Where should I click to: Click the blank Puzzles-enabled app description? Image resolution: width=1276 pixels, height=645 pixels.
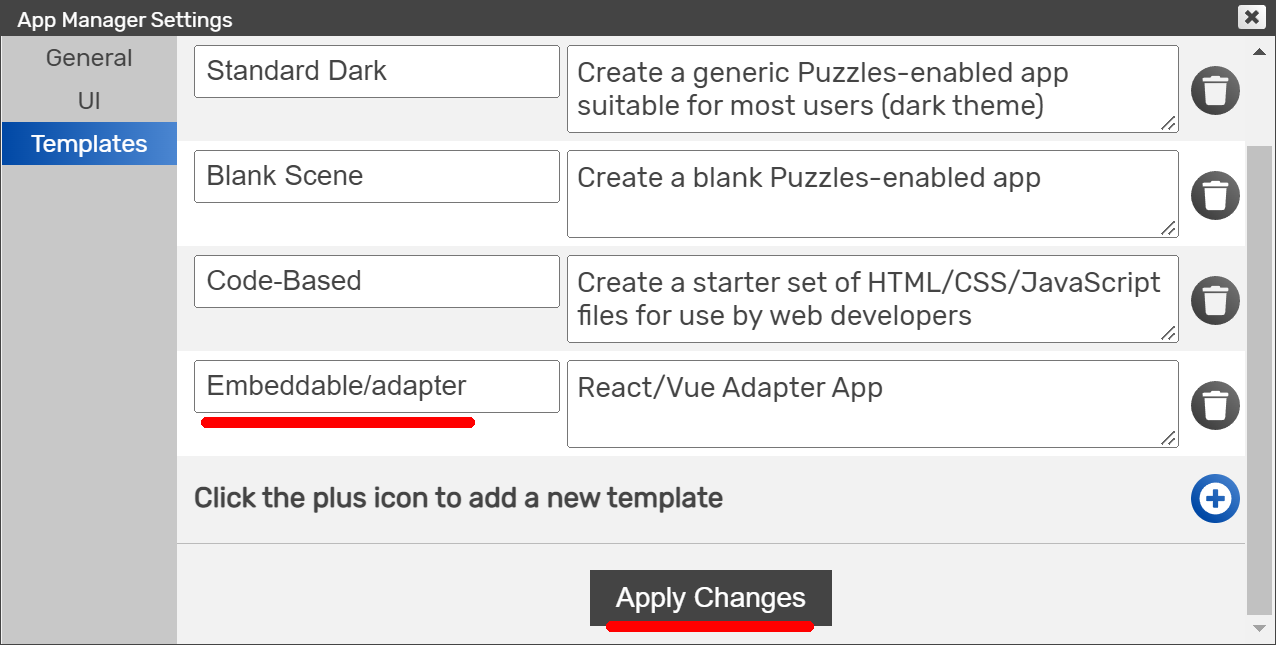873,194
